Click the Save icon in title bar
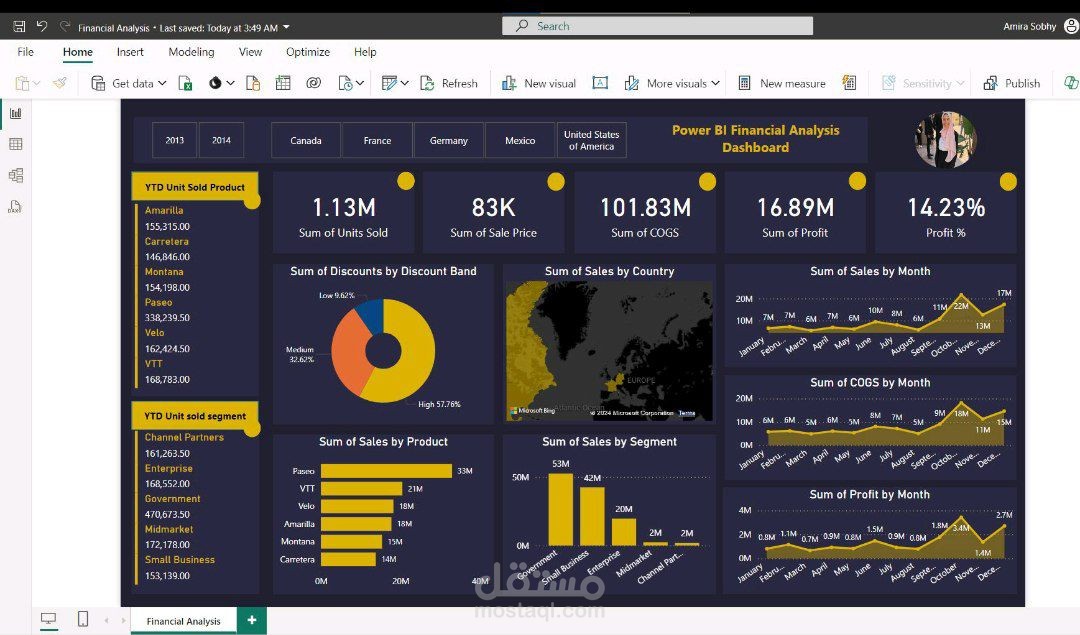 pyautogui.click(x=19, y=27)
